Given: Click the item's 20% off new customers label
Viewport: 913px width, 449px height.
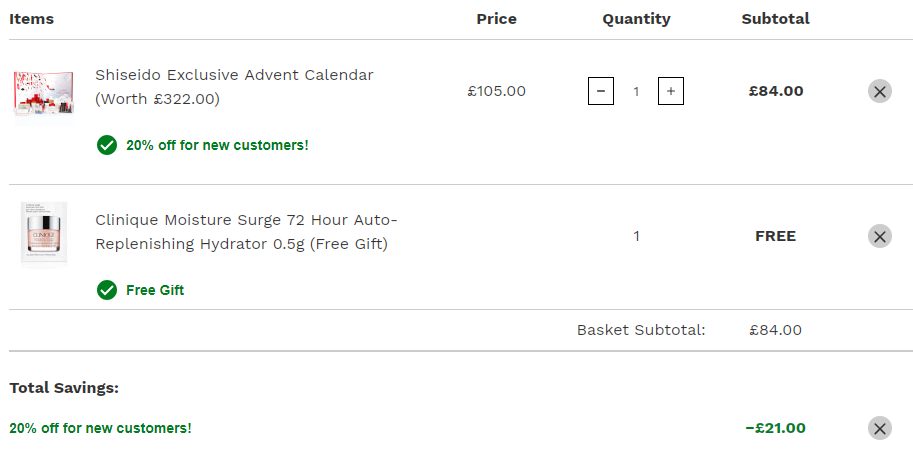Looking at the screenshot, I should (217, 145).
